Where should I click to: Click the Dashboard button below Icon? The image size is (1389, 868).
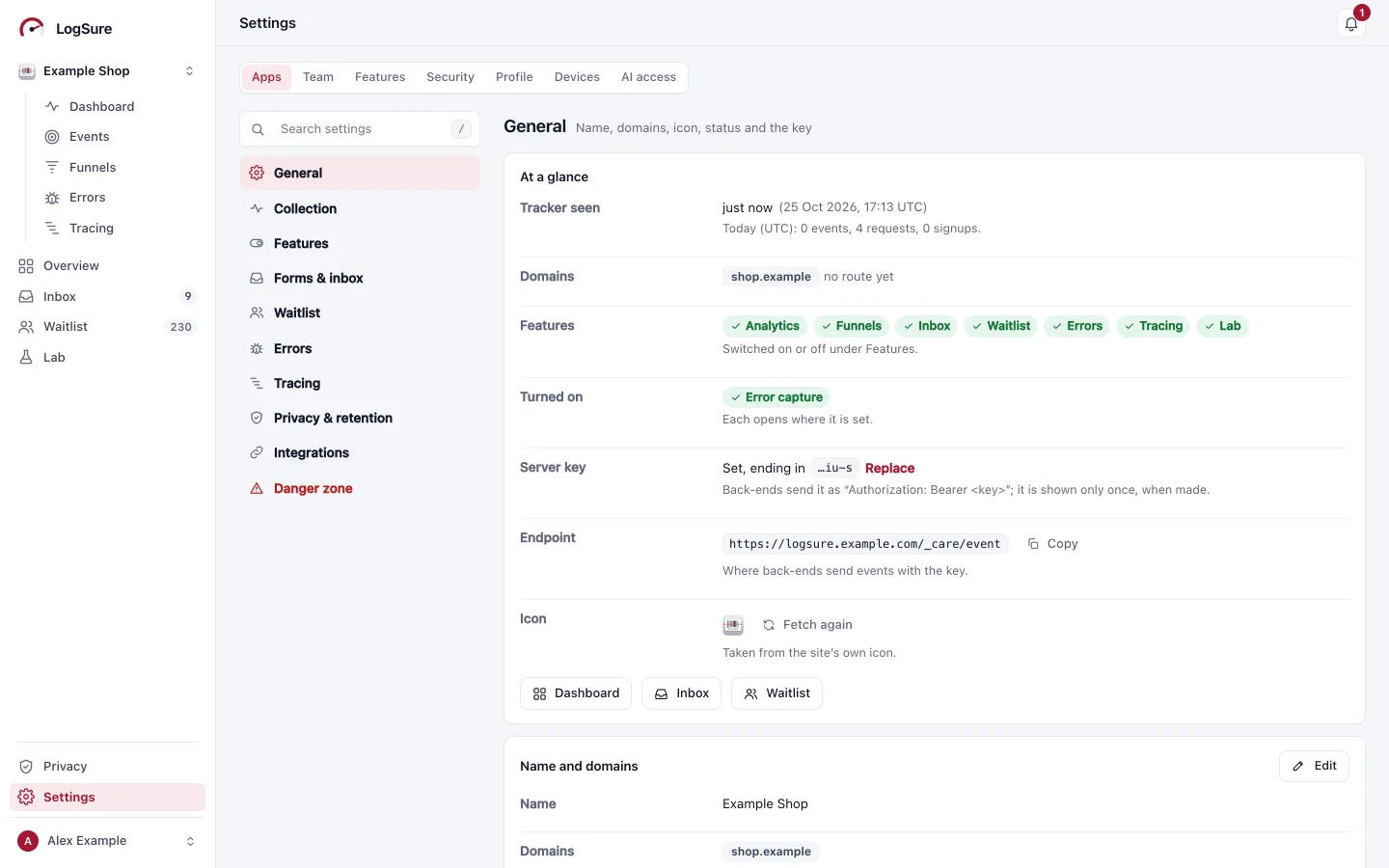[x=576, y=693]
